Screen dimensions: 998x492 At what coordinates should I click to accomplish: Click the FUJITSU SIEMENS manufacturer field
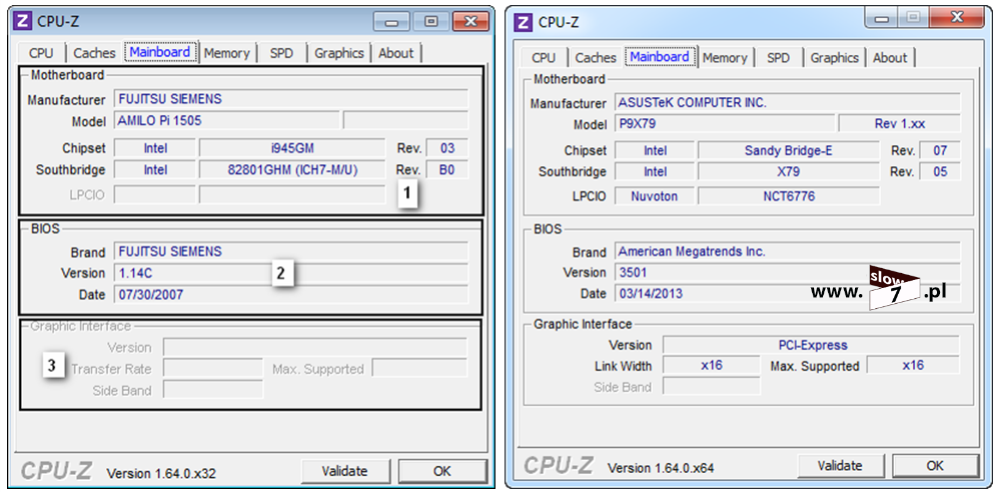pyautogui.click(x=291, y=99)
